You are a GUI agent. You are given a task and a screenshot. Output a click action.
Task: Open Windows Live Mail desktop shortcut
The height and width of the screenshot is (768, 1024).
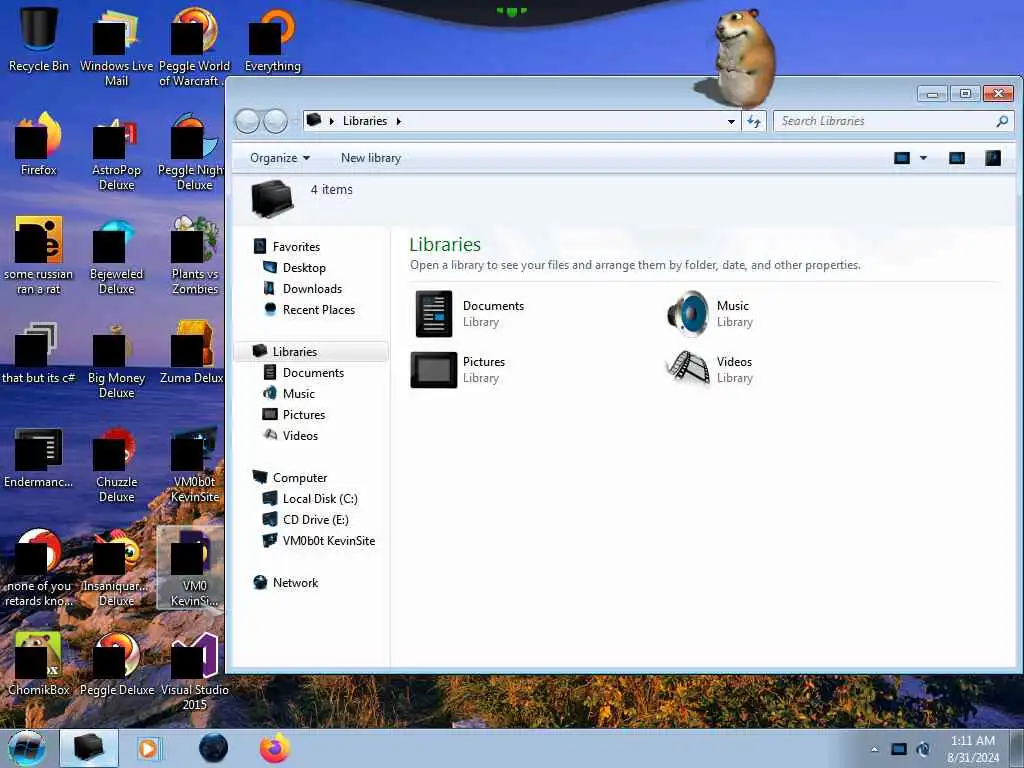coord(116,46)
